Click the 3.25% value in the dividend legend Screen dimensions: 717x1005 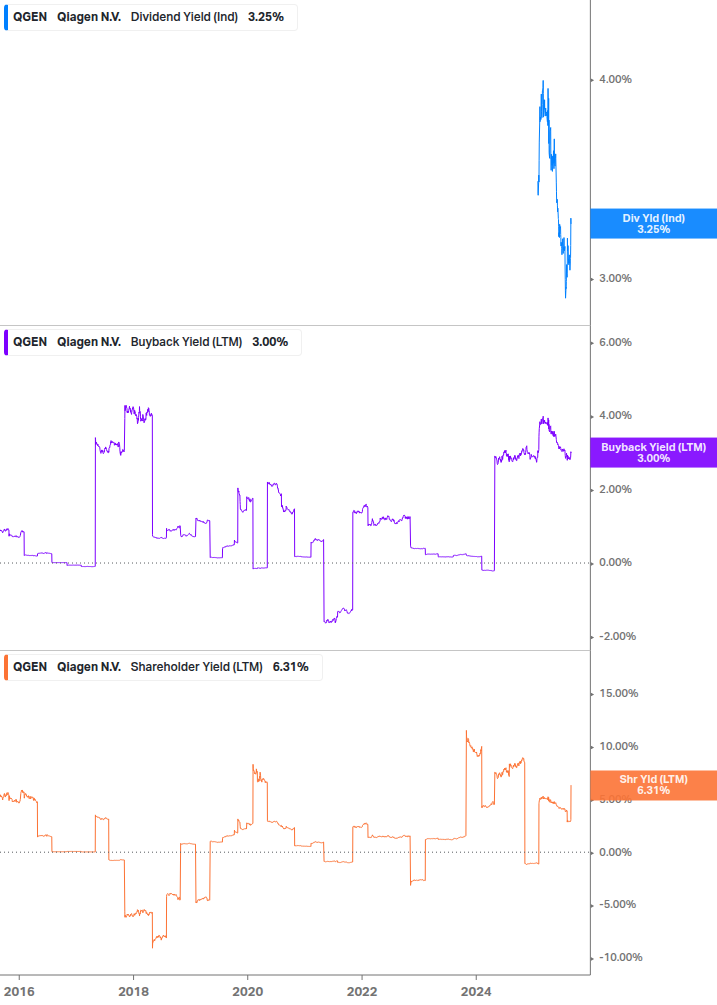266,17
